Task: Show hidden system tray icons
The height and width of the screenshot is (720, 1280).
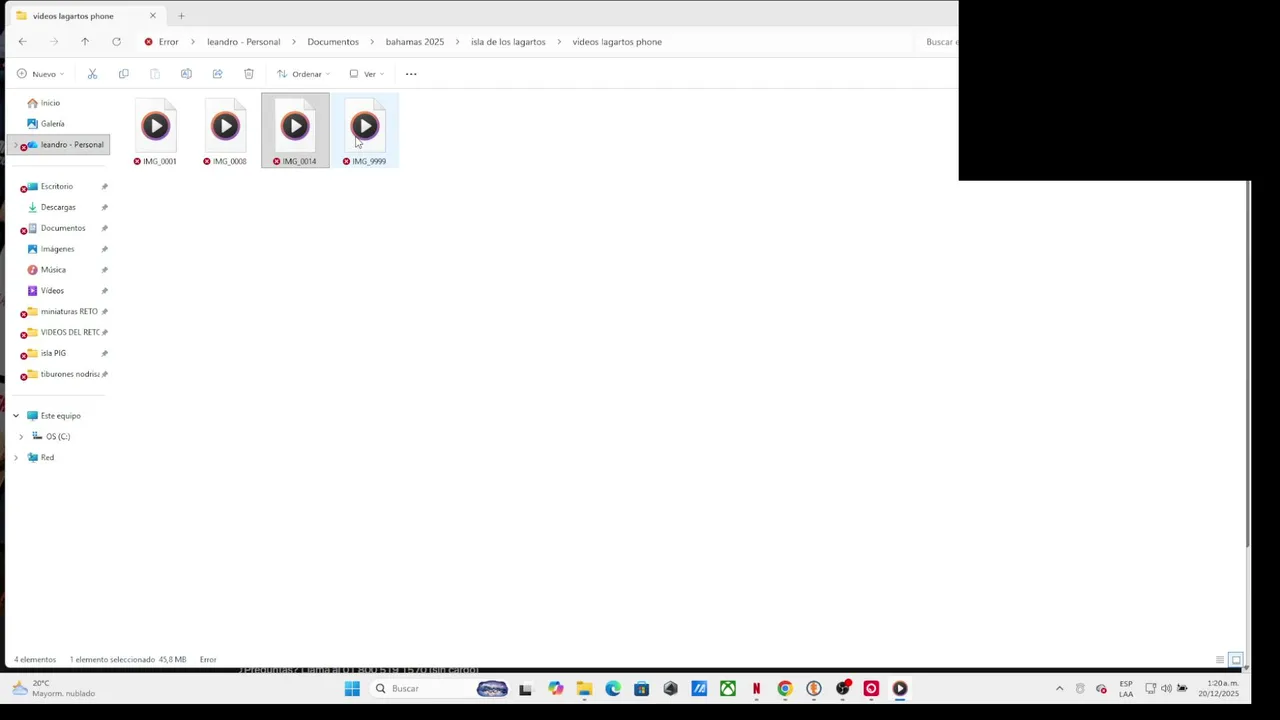Action: coord(1060,688)
